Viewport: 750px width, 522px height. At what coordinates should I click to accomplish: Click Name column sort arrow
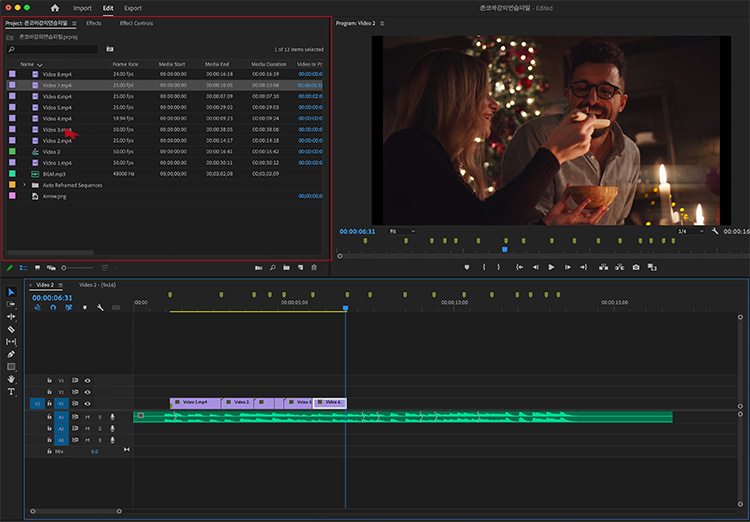(x=40, y=65)
